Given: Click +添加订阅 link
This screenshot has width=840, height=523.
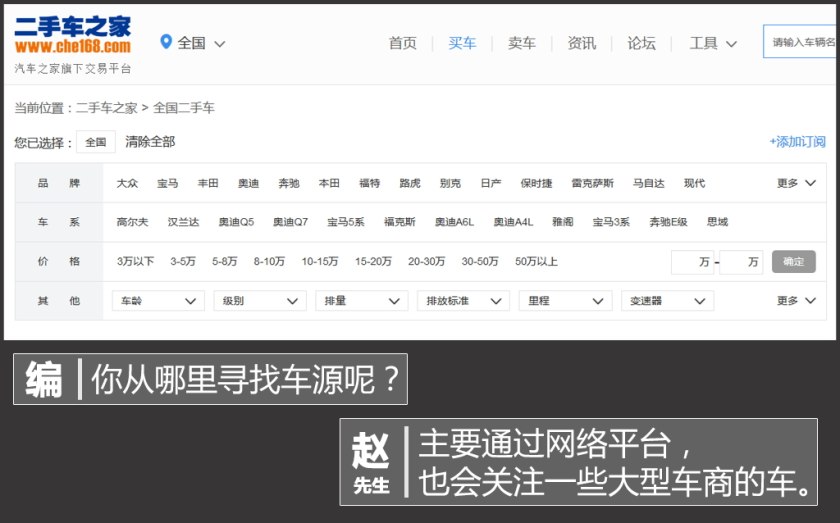Looking at the screenshot, I should (x=797, y=141).
